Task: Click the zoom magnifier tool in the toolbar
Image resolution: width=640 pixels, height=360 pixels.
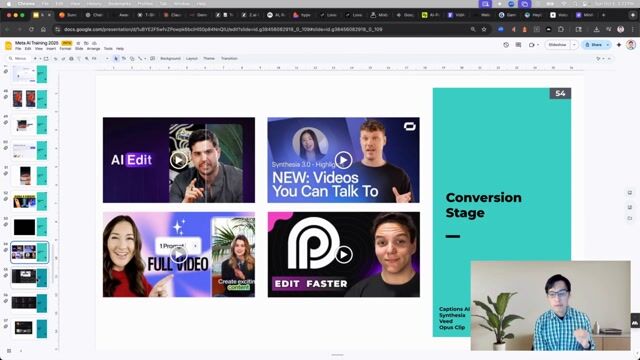Action: (x=87, y=58)
